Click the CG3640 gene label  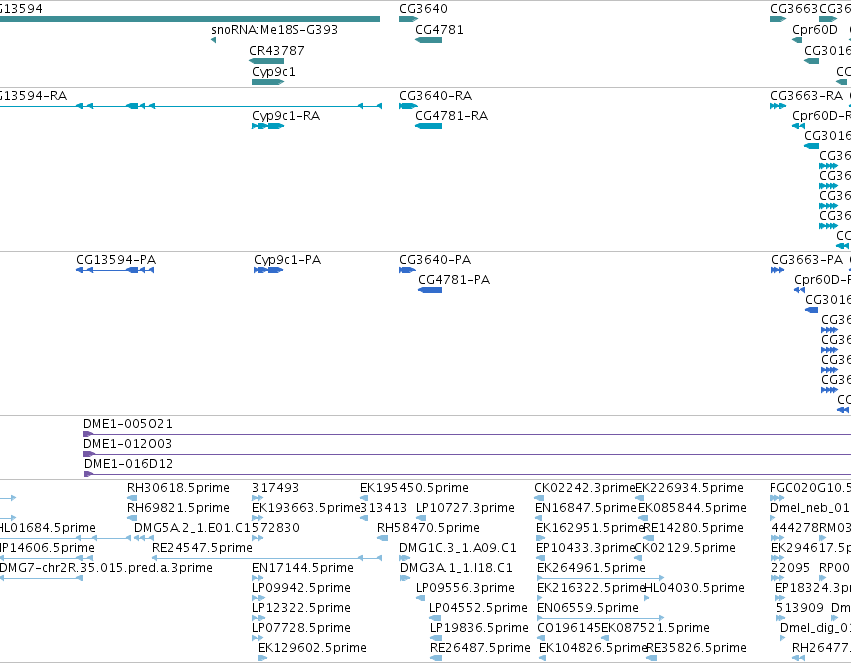(x=423, y=9)
